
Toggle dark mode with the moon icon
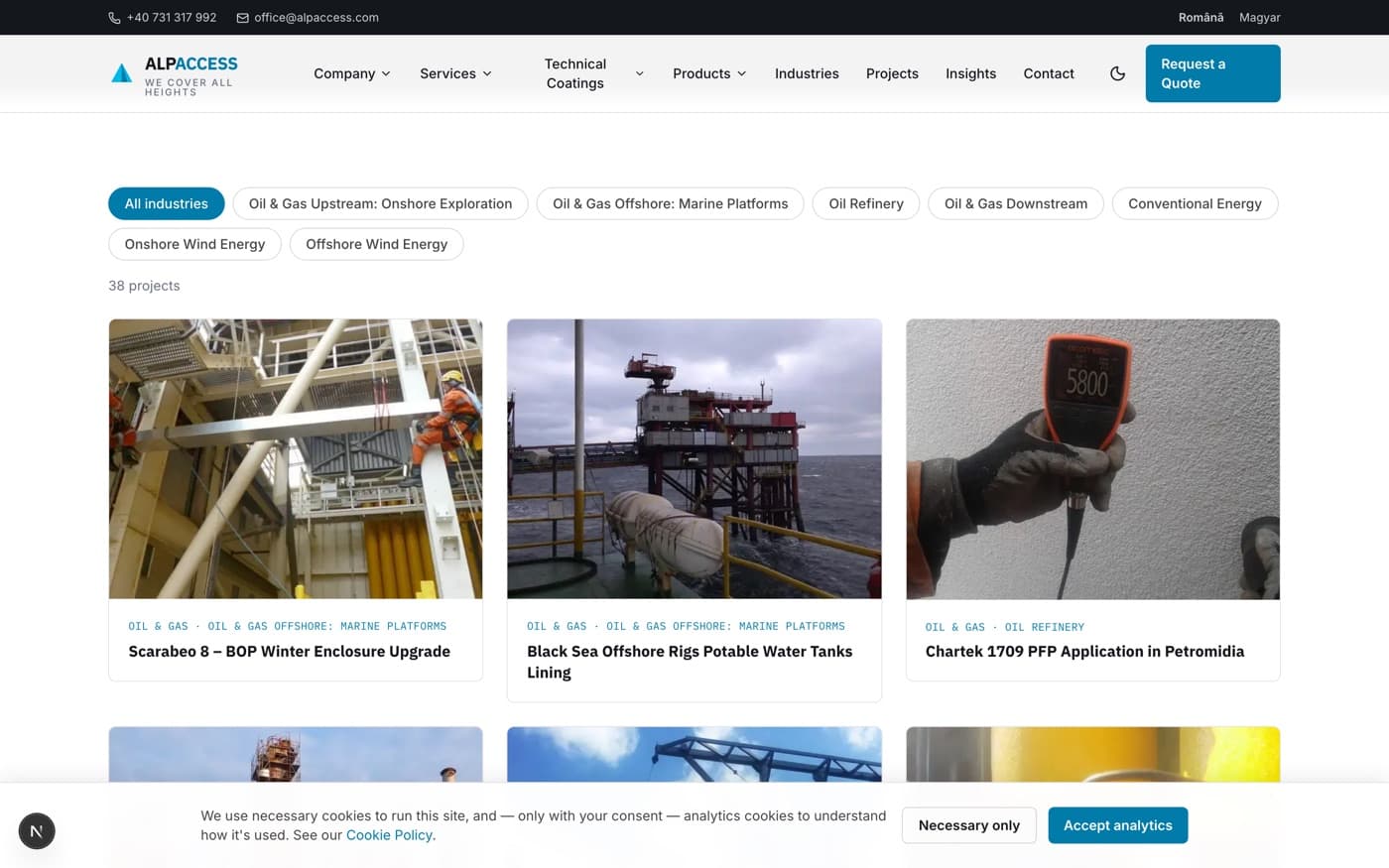pyautogui.click(x=1117, y=73)
